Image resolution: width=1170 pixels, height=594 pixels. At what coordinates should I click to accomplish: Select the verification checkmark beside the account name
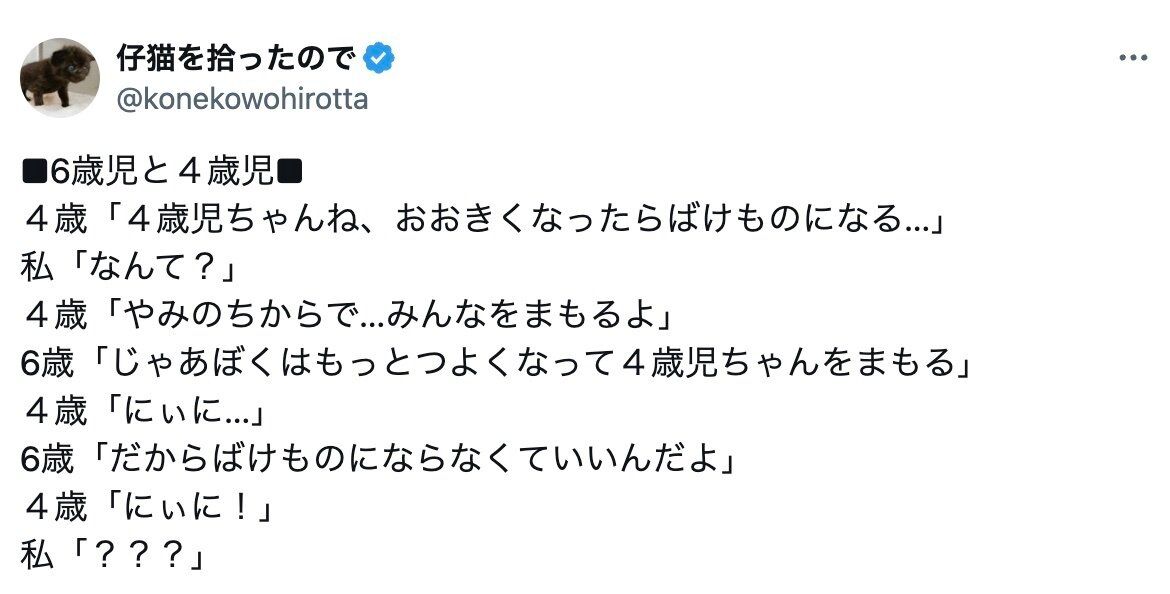coord(377,58)
